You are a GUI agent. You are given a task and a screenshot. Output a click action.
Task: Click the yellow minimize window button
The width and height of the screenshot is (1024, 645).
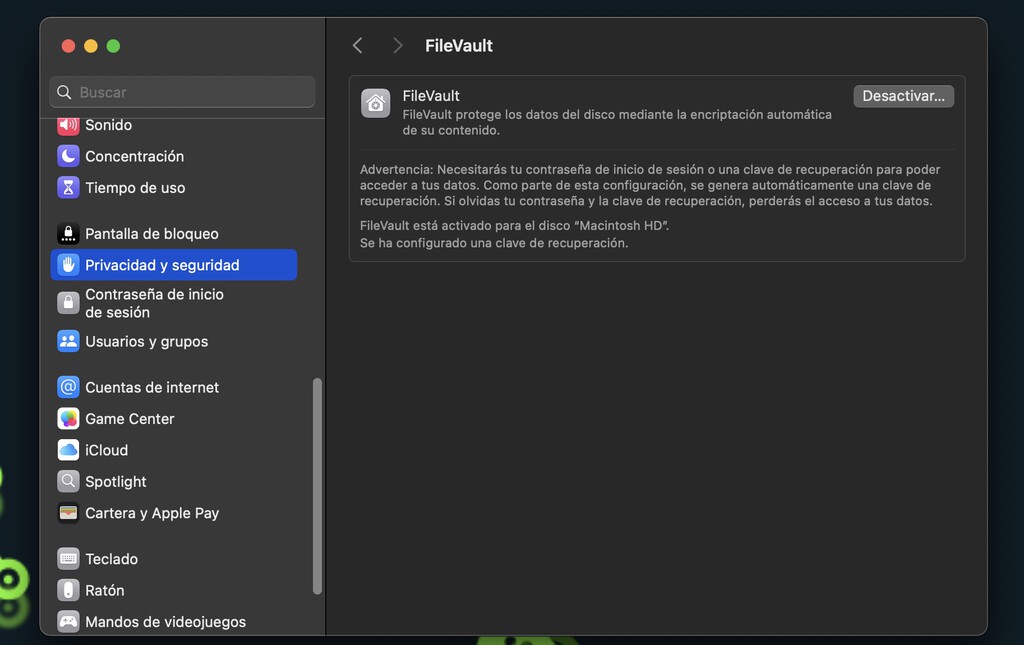pos(91,46)
